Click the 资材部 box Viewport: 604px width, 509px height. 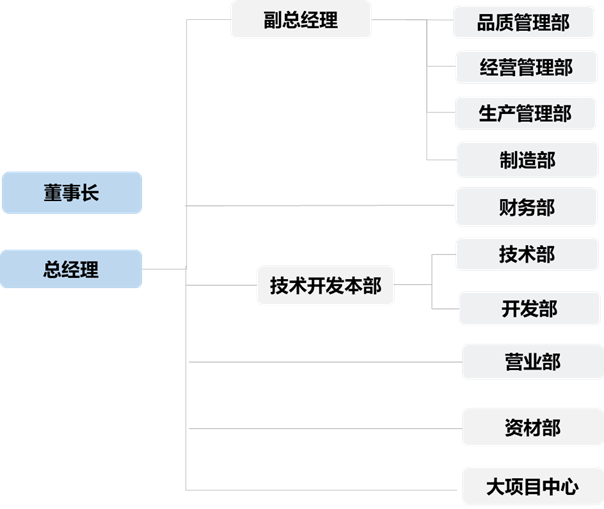click(532, 427)
